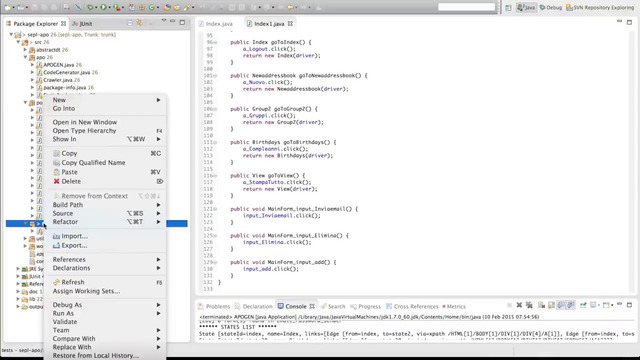Choose Export... from context menu
This screenshot has height=360, width=640.
click(106, 245)
